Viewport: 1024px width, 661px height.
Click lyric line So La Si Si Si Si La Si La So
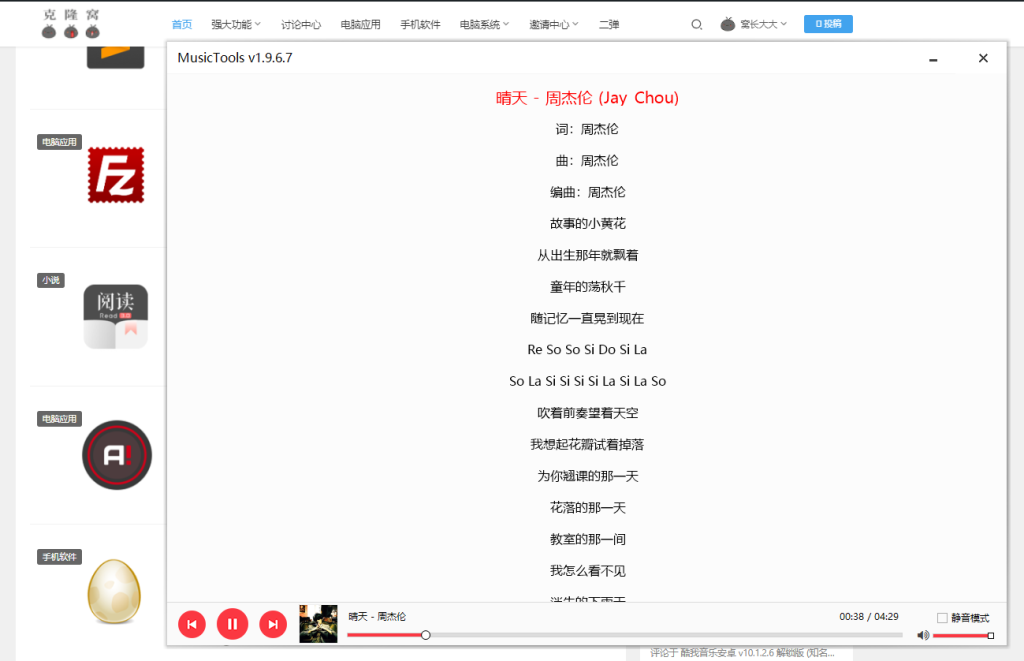coord(587,381)
